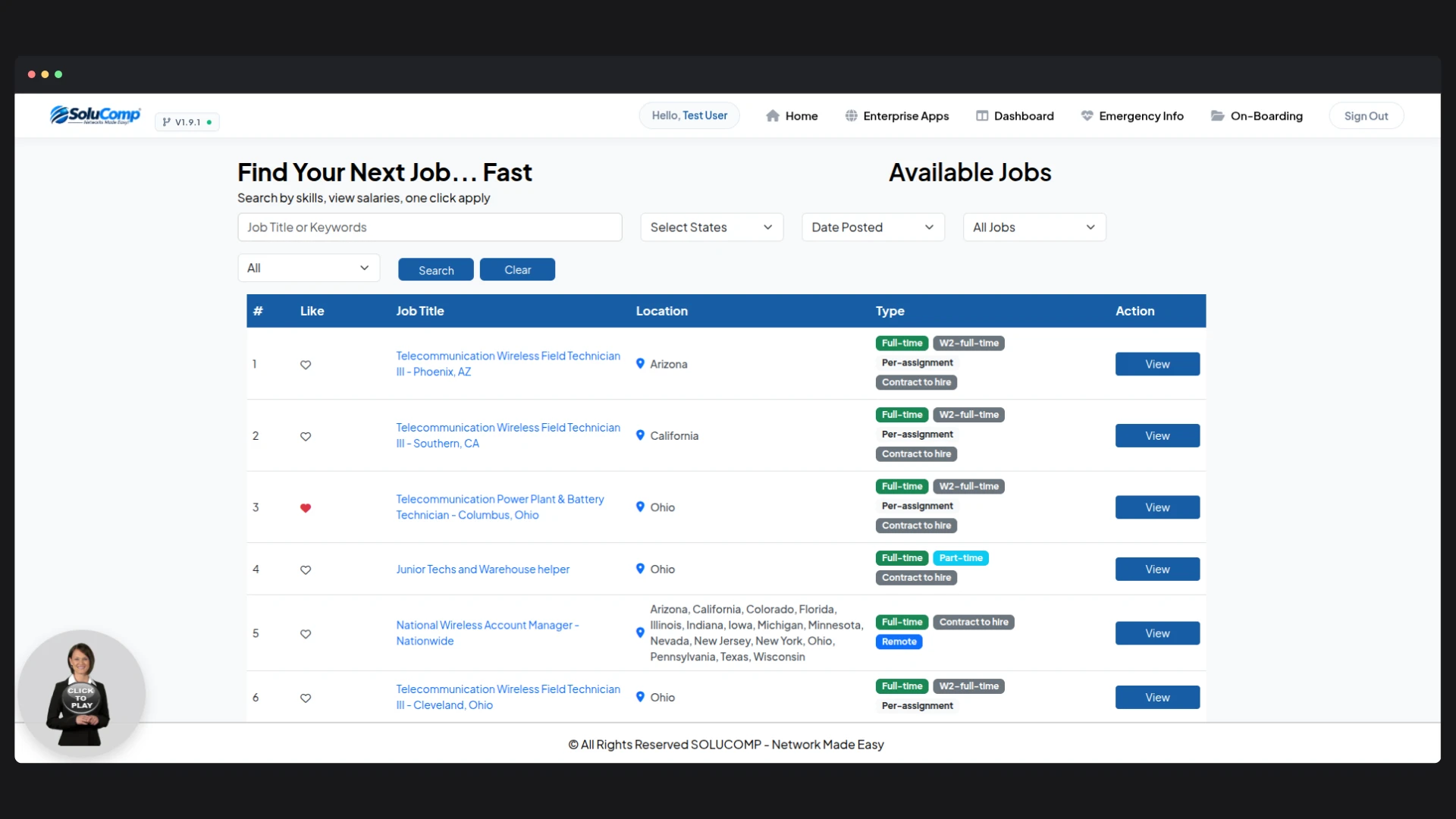Click the red macOS close dot
Image resolution: width=1456 pixels, height=819 pixels.
coord(32,74)
